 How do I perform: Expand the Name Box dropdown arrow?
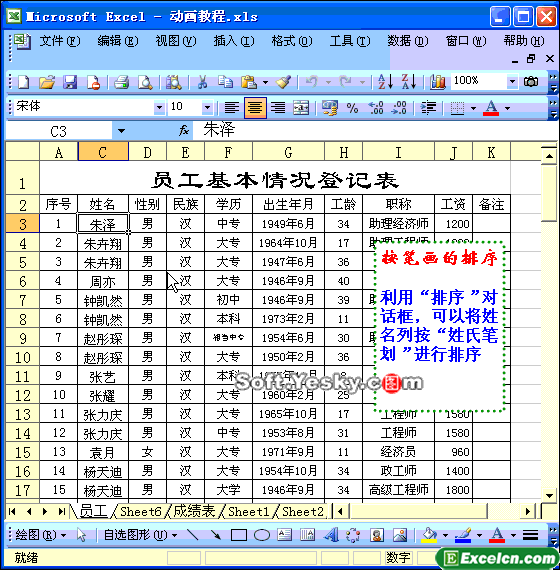[x=121, y=131]
